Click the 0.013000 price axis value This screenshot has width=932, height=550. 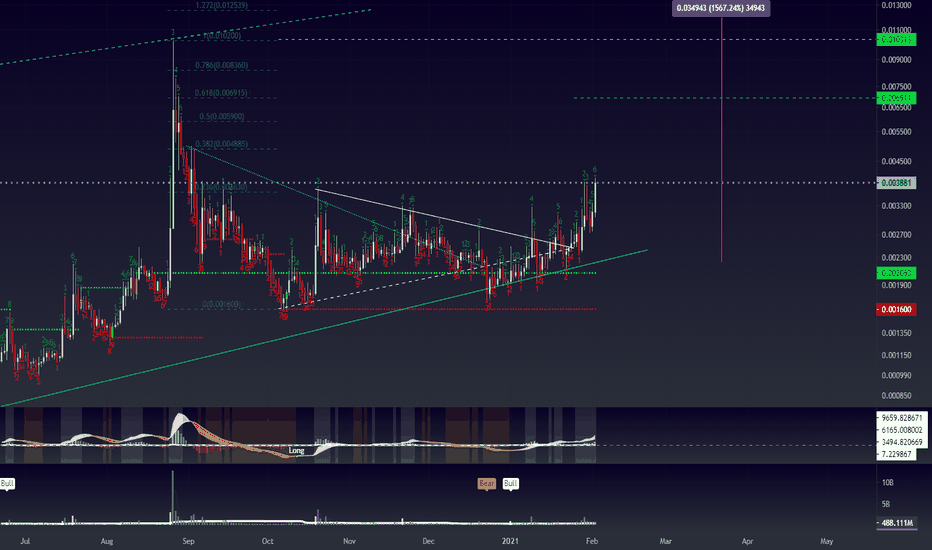tap(896, 5)
